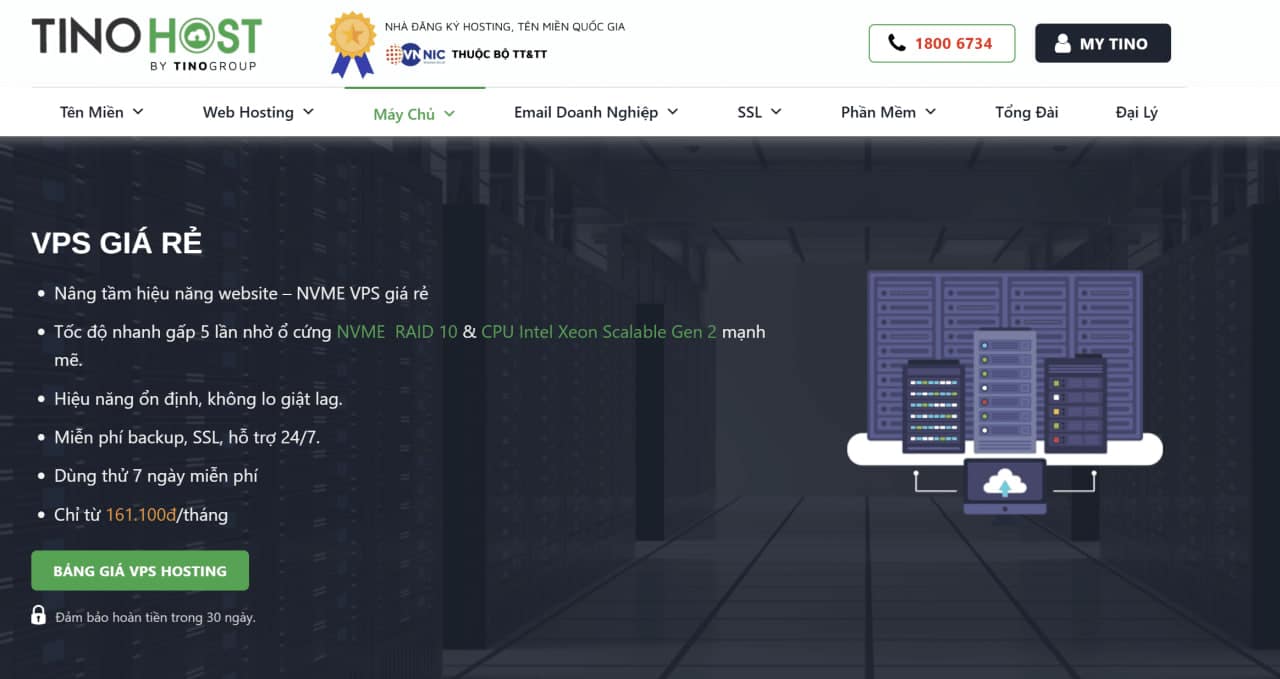Image resolution: width=1280 pixels, height=679 pixels.
Task: Go to Tổng Đài page
Action: [x=1027, y=112]
